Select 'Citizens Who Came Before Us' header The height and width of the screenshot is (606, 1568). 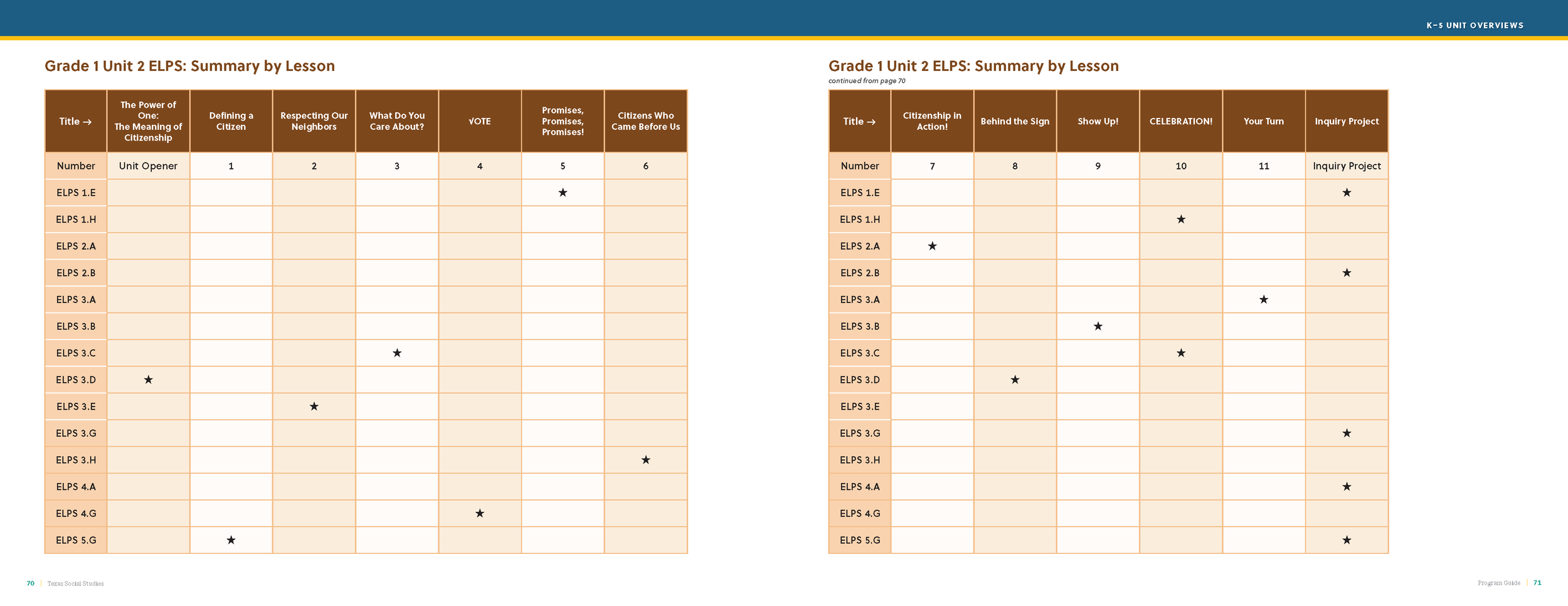pos(646,121)
